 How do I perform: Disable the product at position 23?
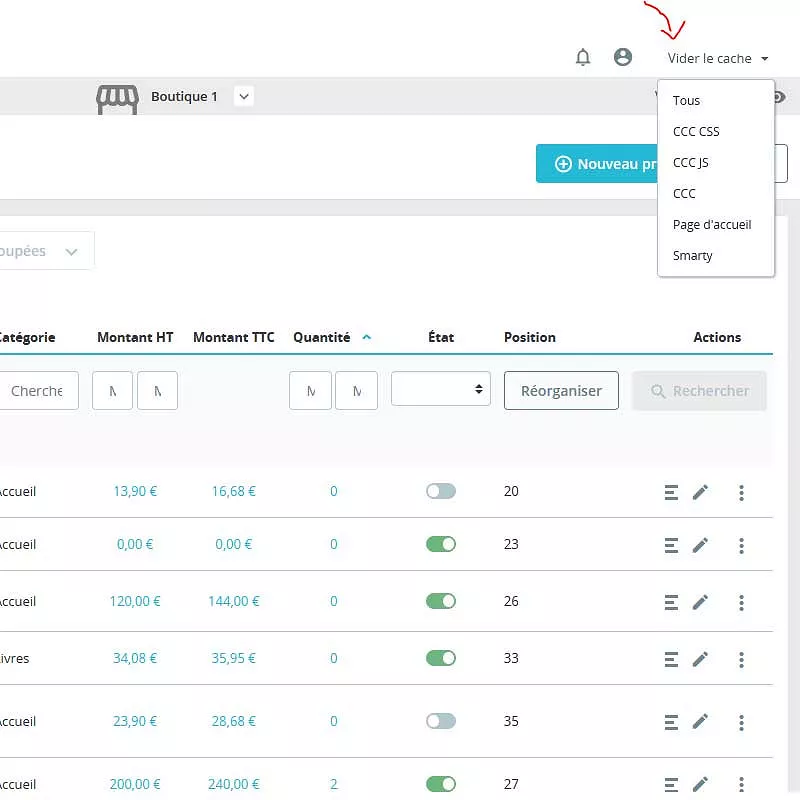click(441, 544)
